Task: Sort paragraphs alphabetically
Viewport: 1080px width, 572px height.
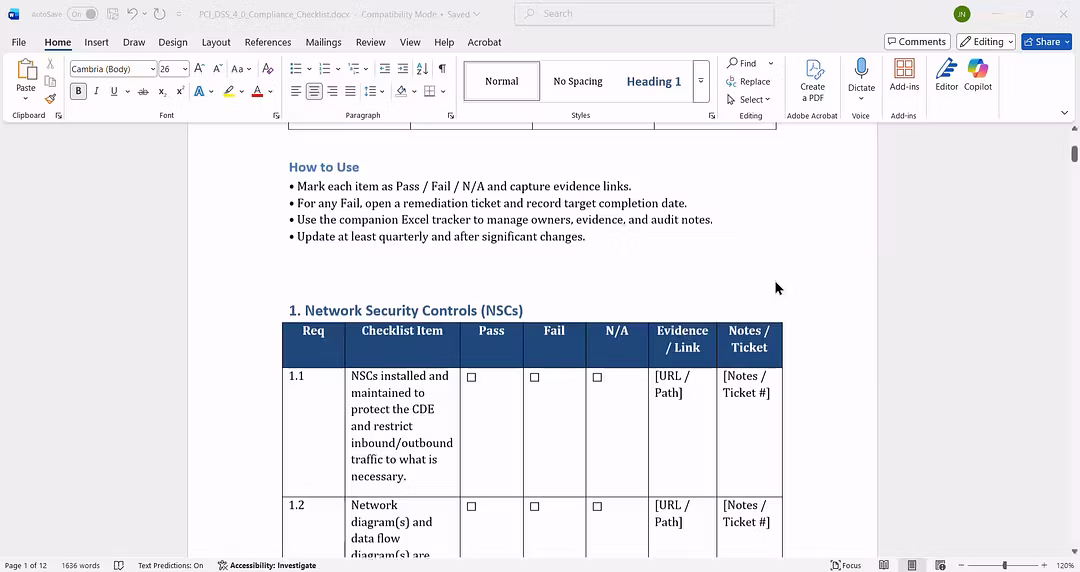Action: pyautogui.click(x=422, y=69)
